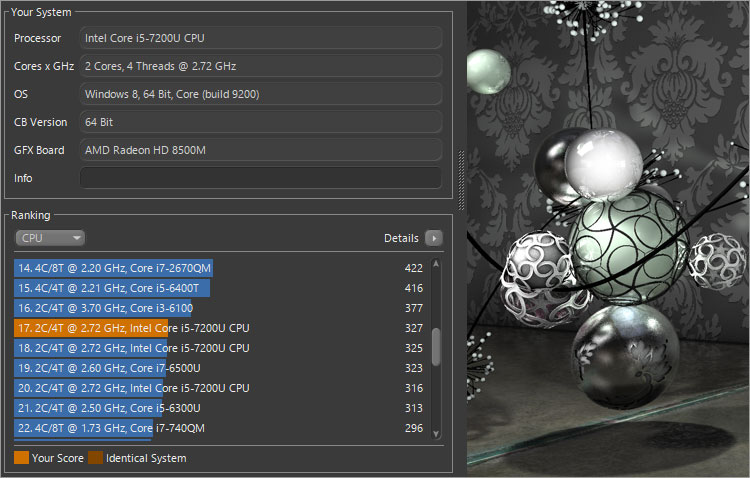Click the Your Score legend label
The image size is (750, 478).
point(58,458)
